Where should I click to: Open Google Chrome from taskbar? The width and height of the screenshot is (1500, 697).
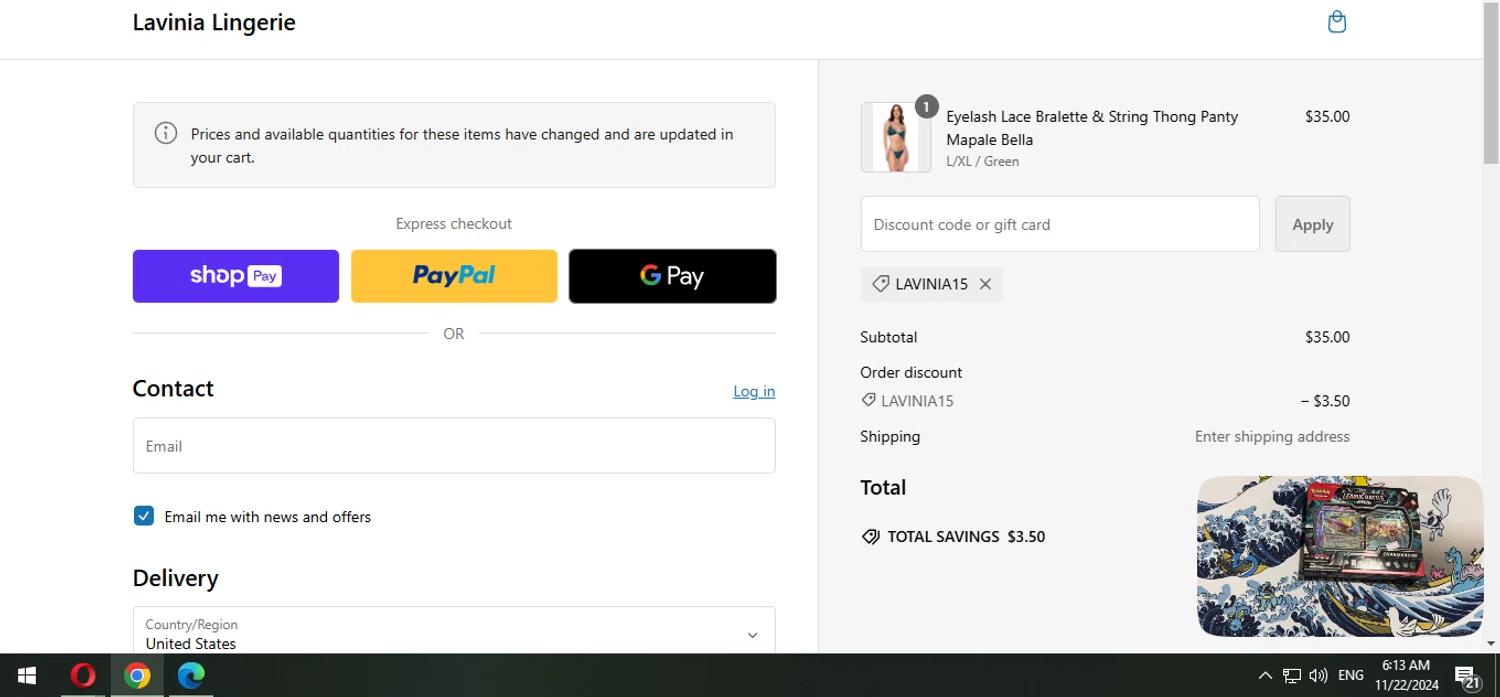137,676
